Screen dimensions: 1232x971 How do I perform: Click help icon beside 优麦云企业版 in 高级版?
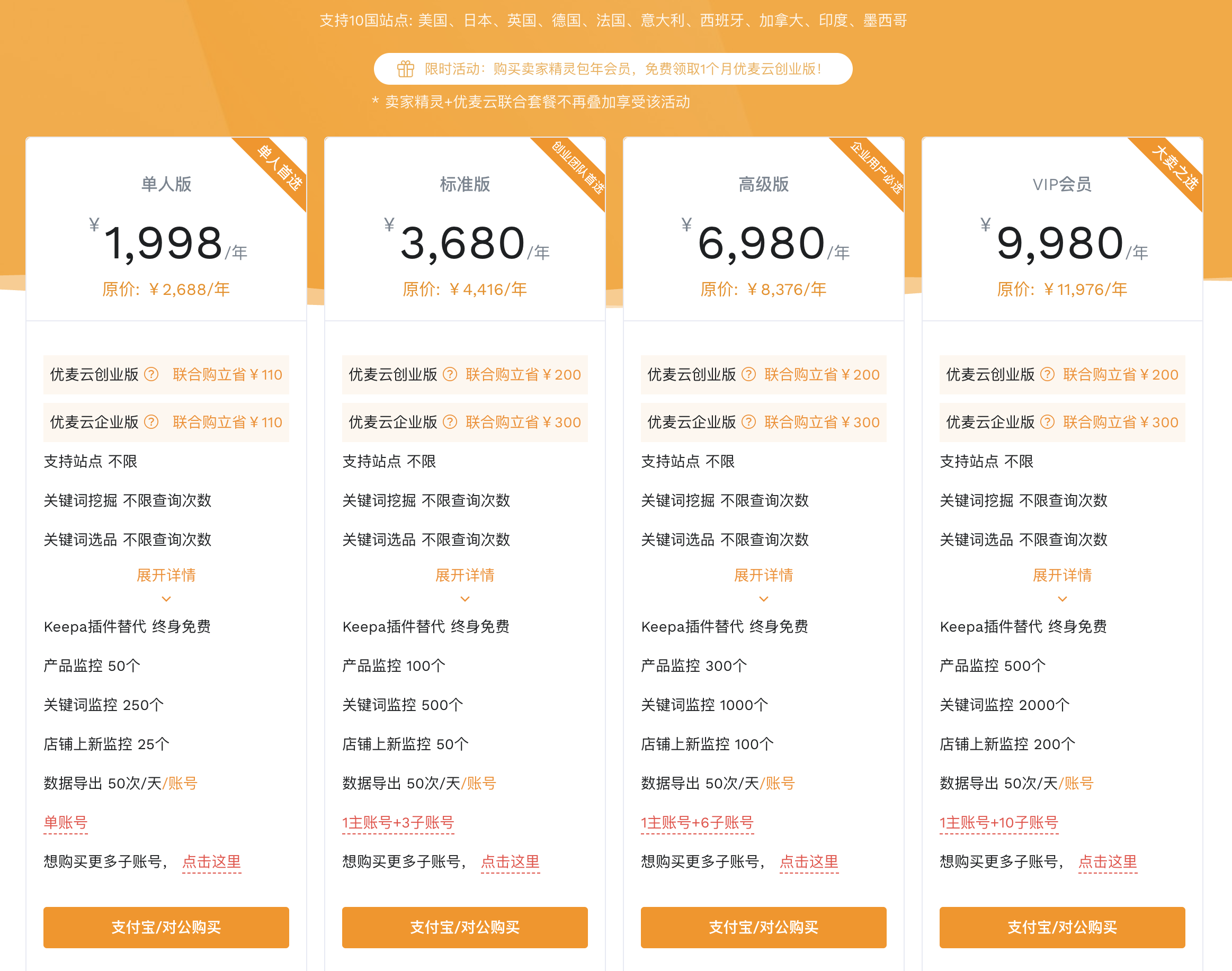point(748,422)
